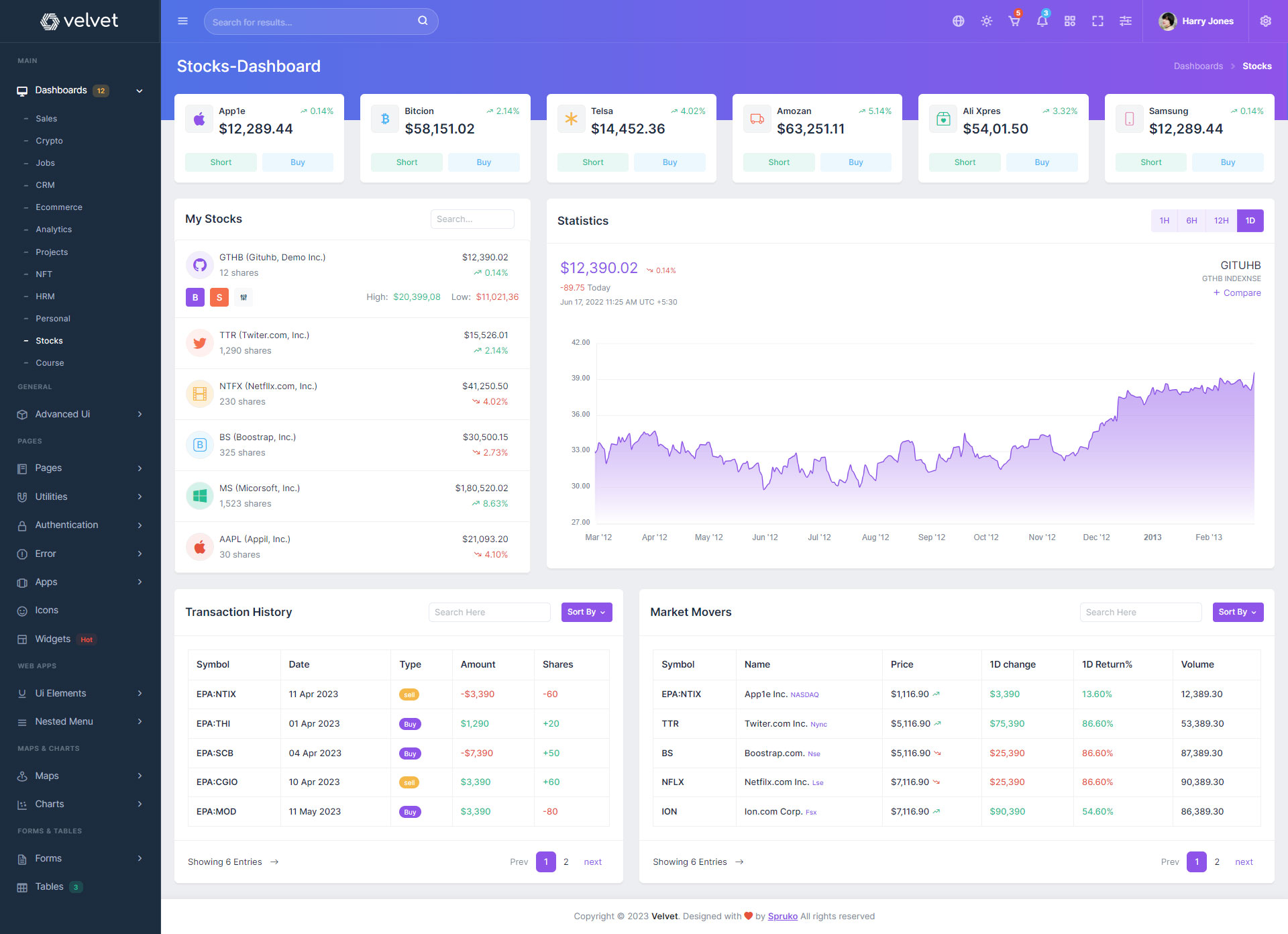
Task: Open the language globe icon
Action: pyautogui.click(x=958, y=21)
